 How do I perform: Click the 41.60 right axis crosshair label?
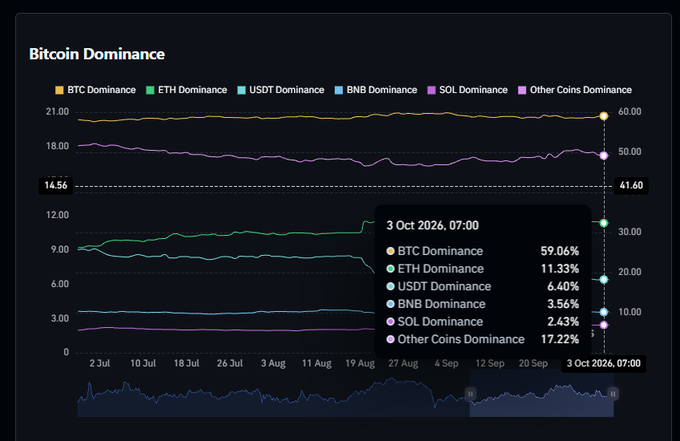631,186
